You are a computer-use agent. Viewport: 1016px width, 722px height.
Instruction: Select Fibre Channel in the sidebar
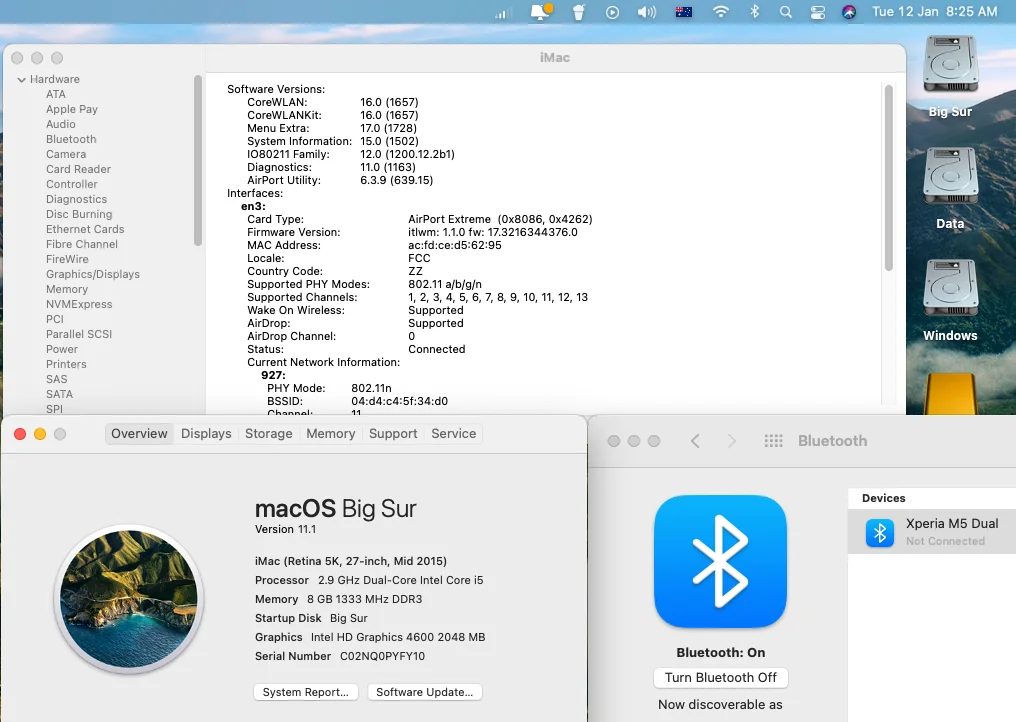coord(82,244)
